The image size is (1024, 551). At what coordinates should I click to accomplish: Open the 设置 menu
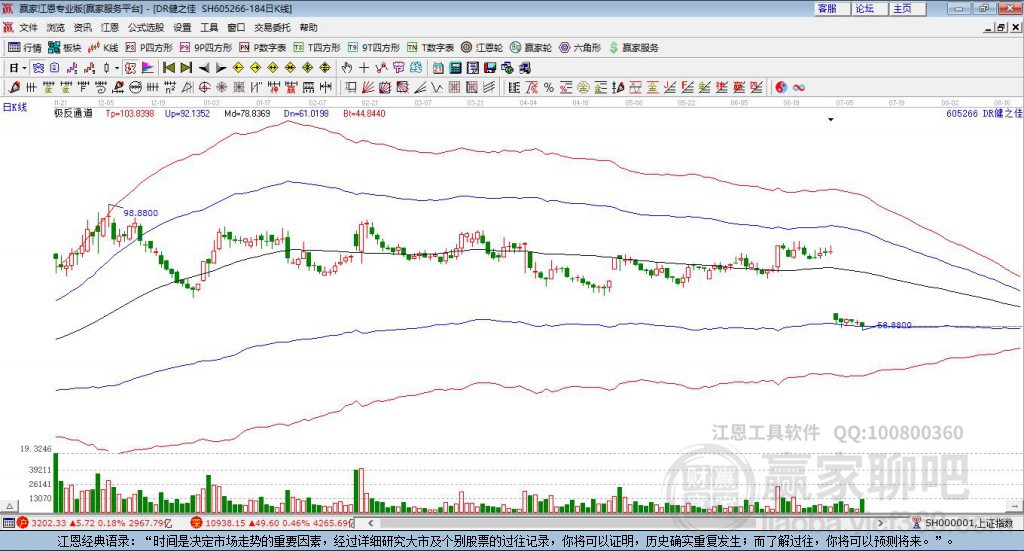point(182,27)
